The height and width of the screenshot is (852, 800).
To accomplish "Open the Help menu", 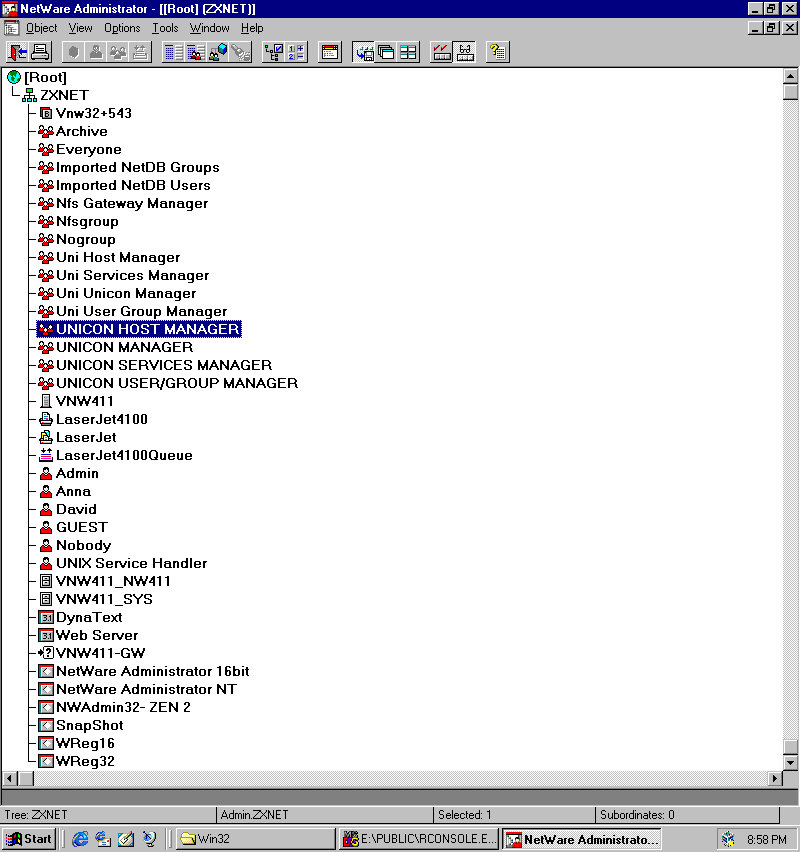I will (252, 28).
